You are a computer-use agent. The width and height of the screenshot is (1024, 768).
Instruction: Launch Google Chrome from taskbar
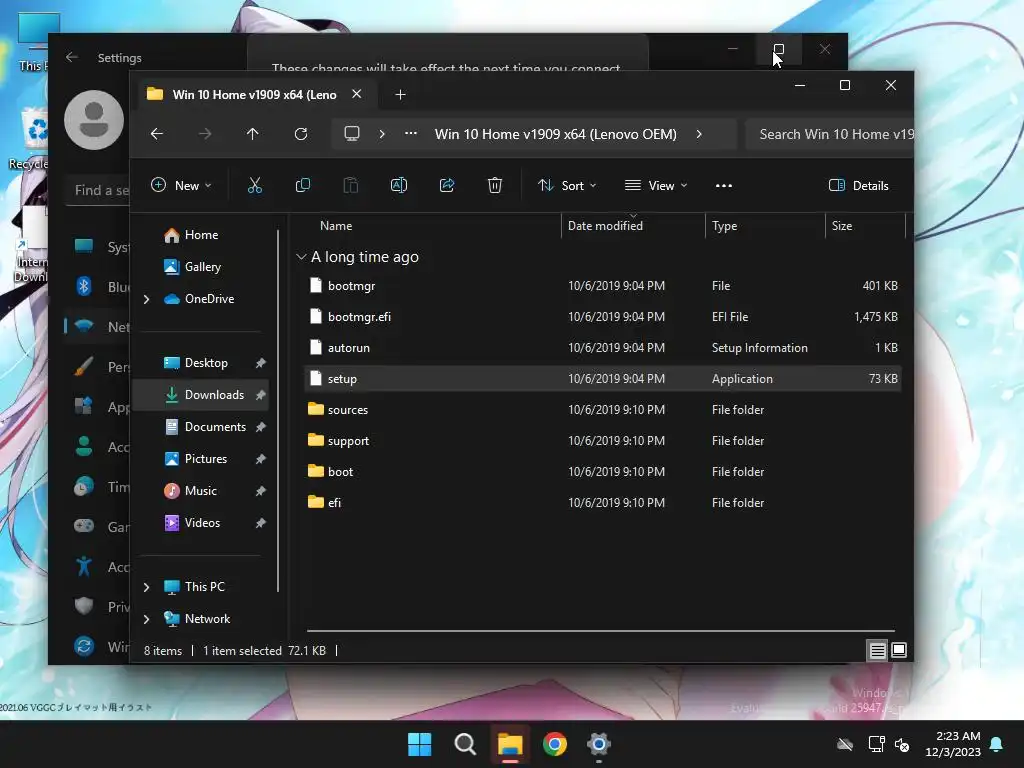554,744
